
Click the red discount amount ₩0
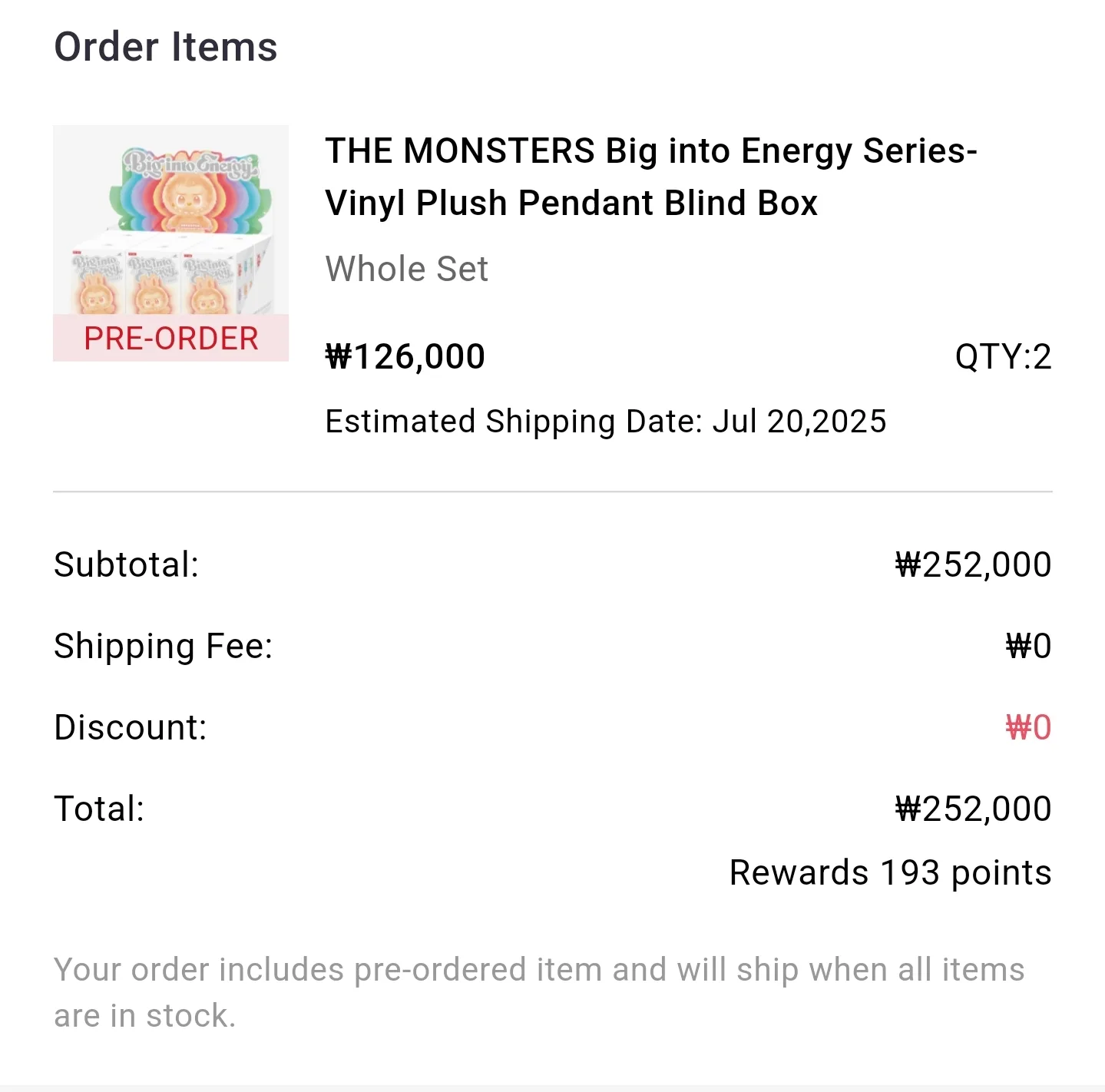tap(1028, 727)
